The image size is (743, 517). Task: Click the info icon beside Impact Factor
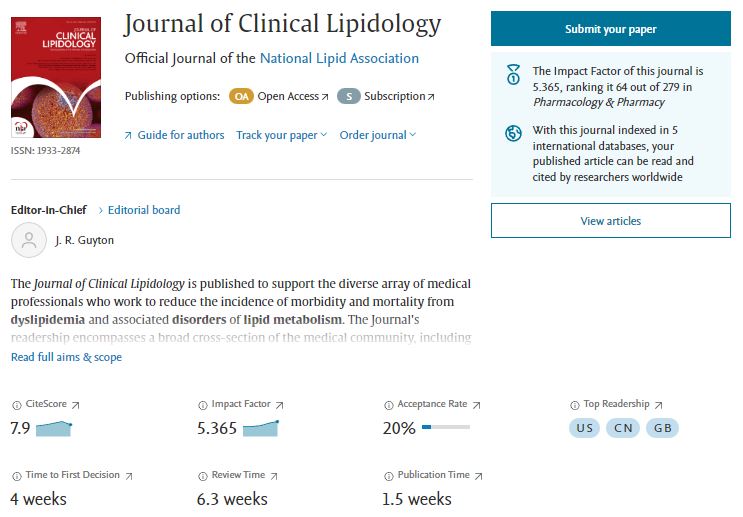point(203,405)
